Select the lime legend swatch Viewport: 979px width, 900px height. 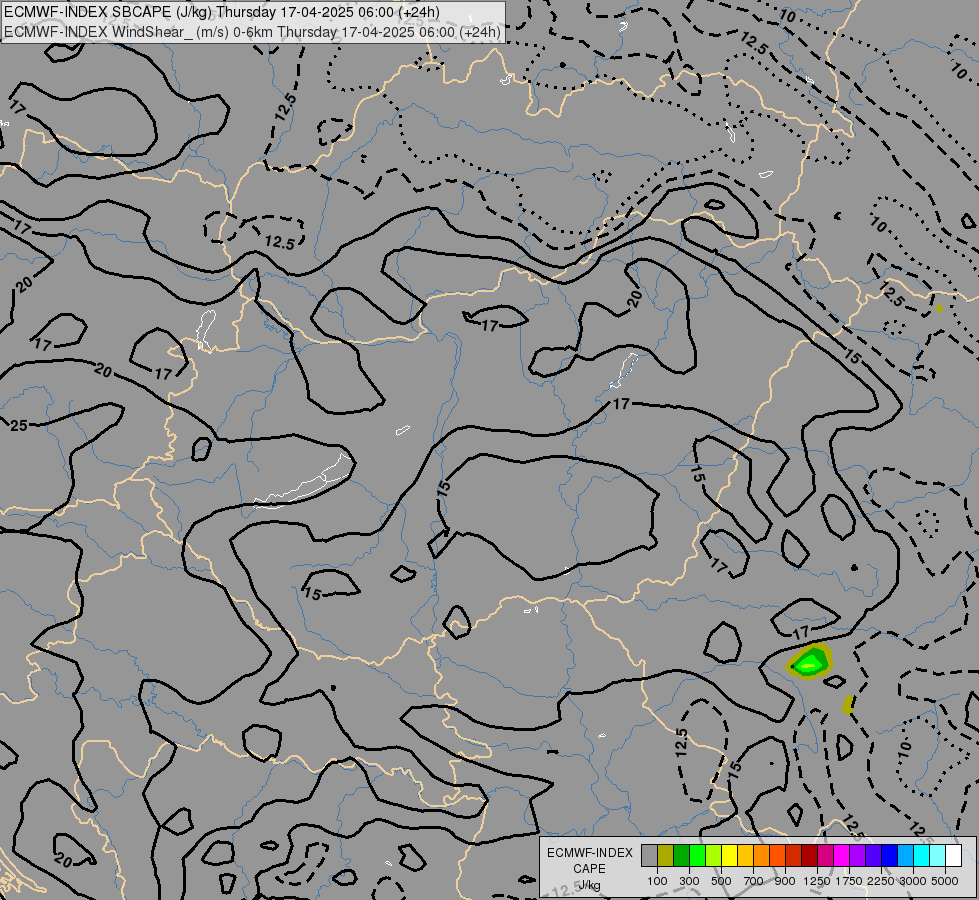tap(714, 856)
